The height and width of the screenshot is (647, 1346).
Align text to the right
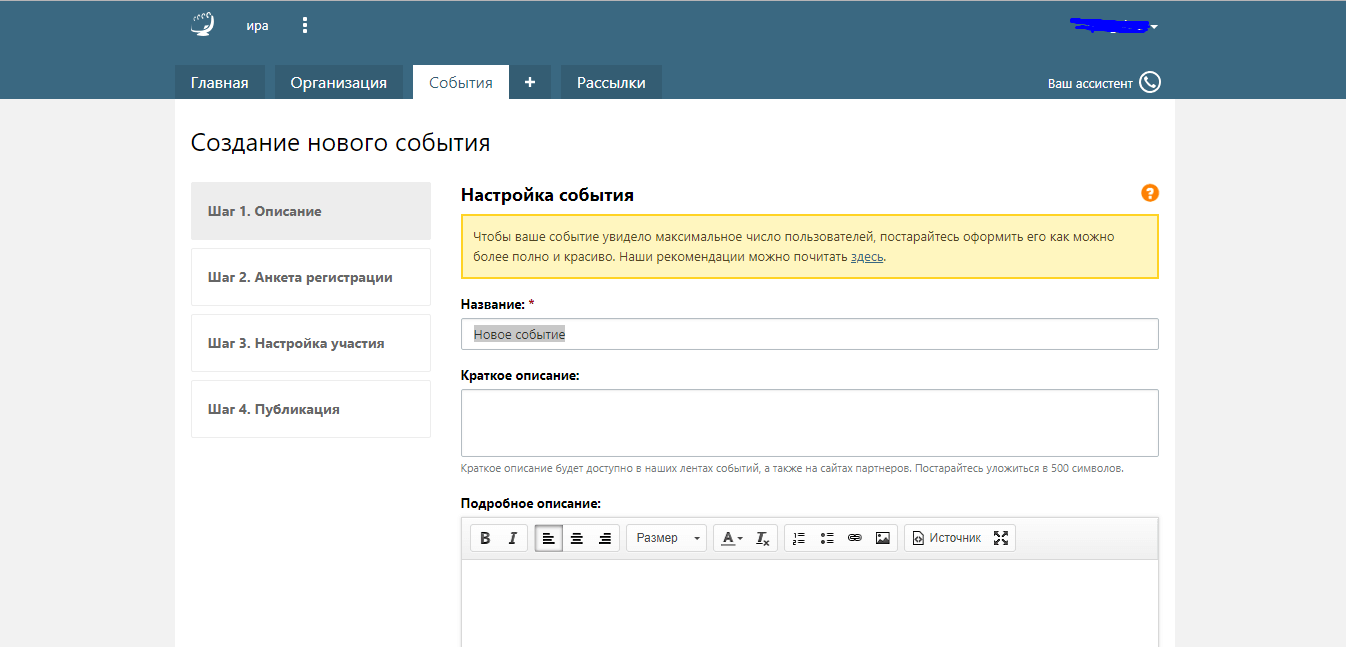click(605, 538)
